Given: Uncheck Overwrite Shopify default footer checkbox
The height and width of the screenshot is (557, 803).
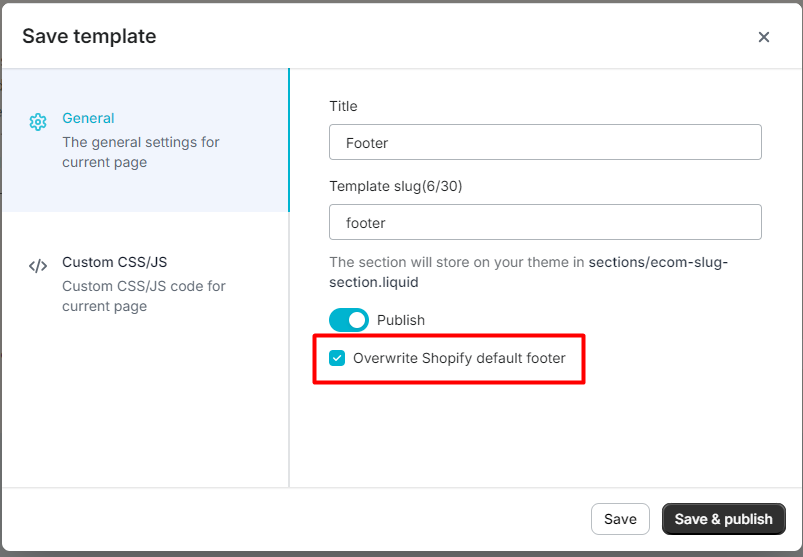Looking at the screenshot, I should coord(338,357).
